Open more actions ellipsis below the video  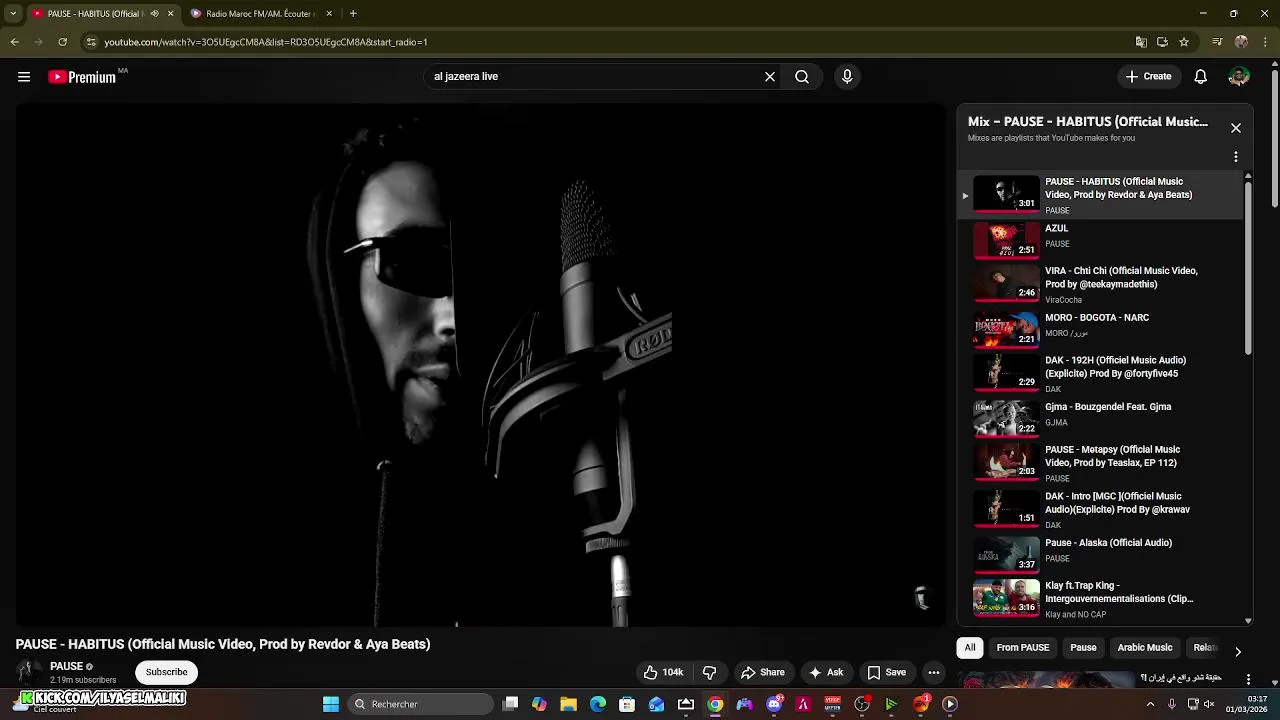pos(934,673)
